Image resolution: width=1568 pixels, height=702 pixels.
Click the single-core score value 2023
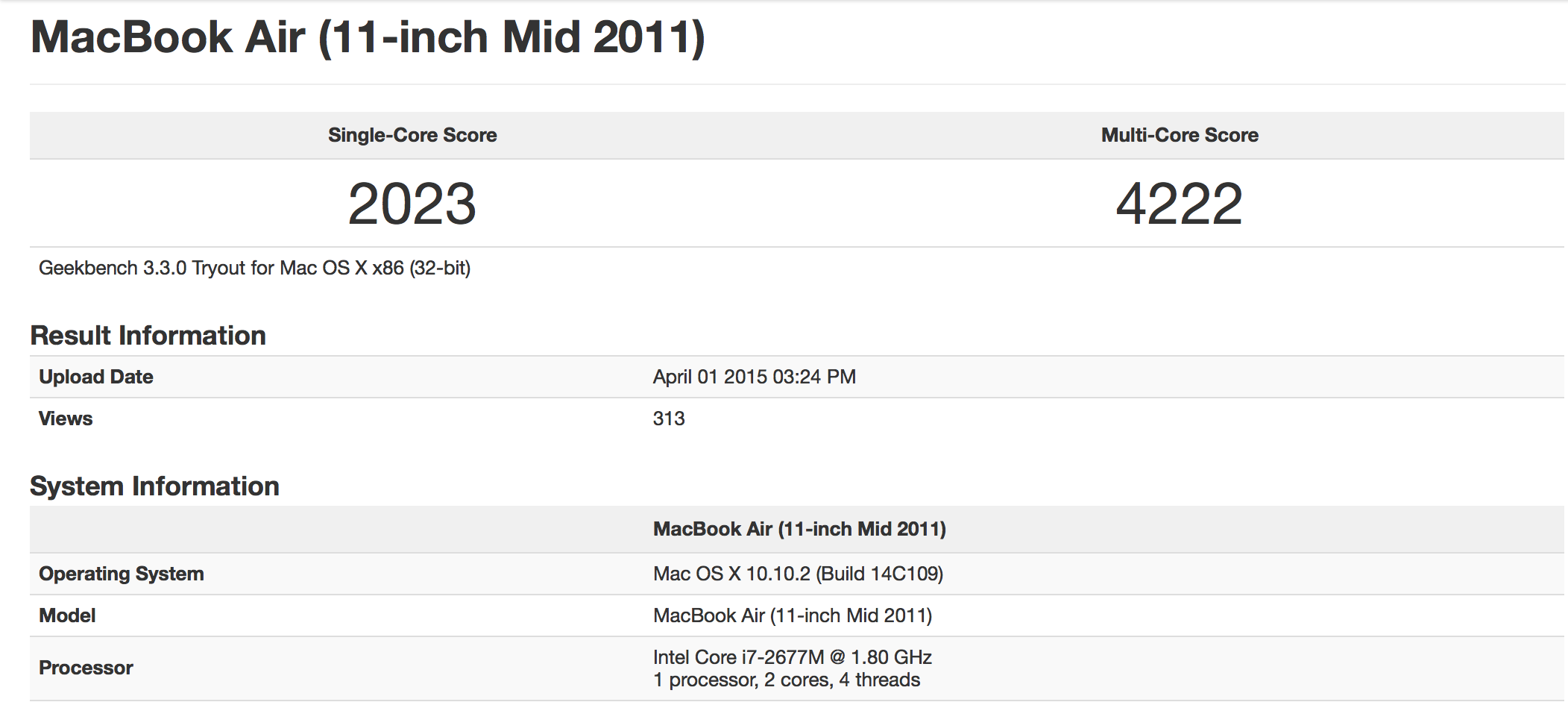point(412,204)
